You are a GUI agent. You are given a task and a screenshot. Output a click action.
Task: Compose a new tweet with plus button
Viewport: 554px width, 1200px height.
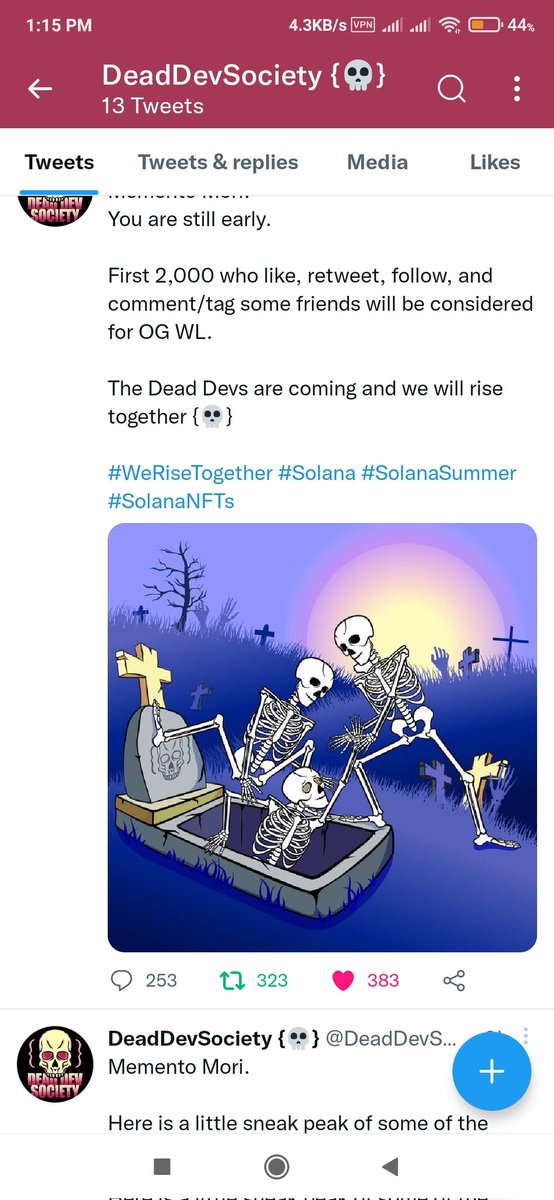click(491, 1071)
